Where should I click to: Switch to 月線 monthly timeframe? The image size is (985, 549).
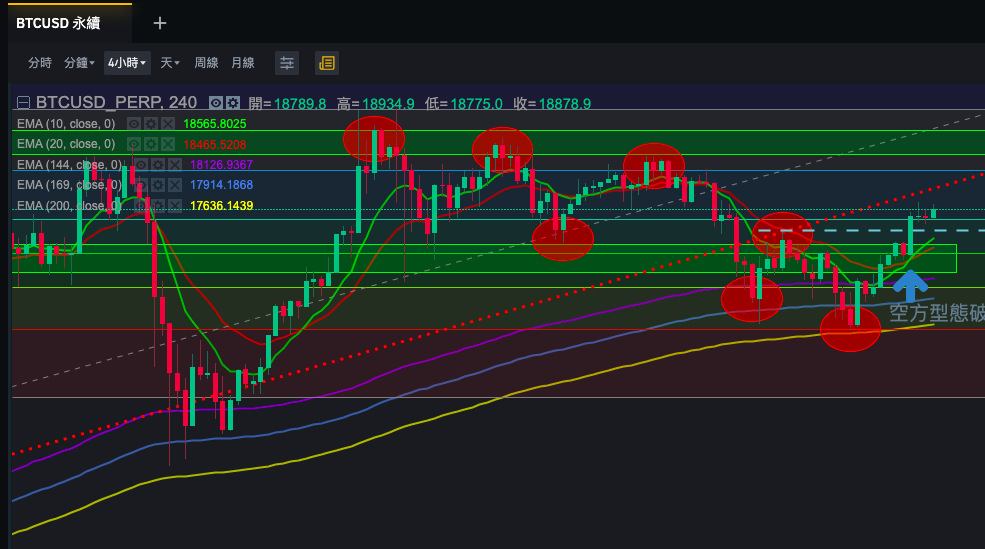[243, 63]
